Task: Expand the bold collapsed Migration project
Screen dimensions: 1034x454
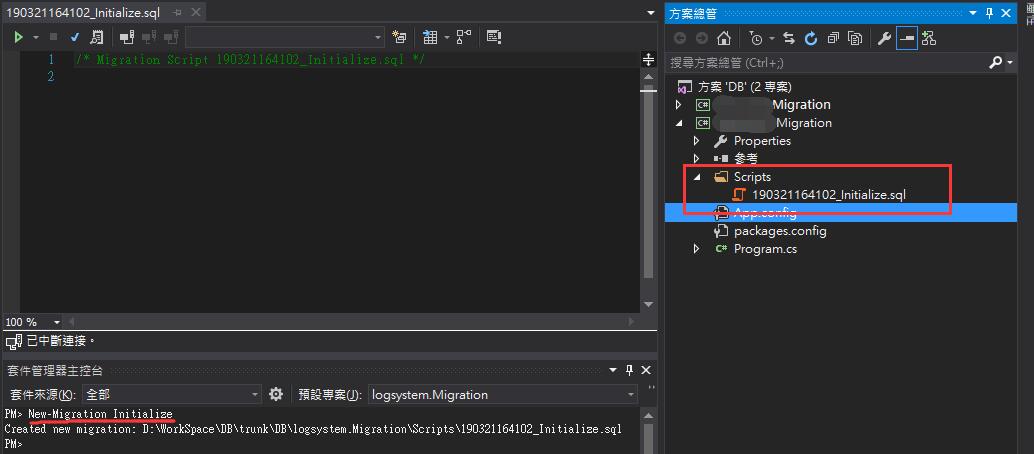Action: click(679, 104)
